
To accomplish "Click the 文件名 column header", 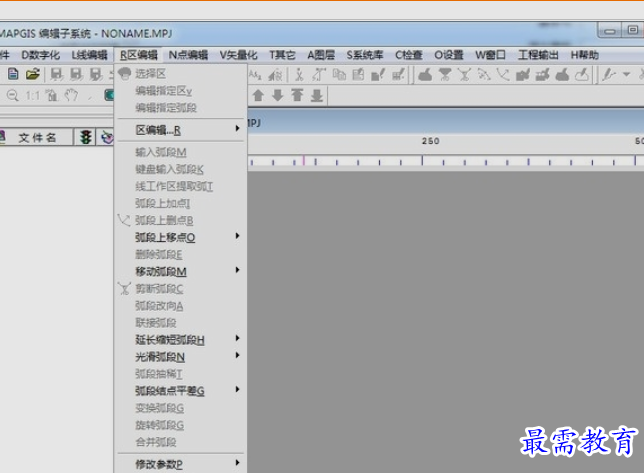I will 37,138.
